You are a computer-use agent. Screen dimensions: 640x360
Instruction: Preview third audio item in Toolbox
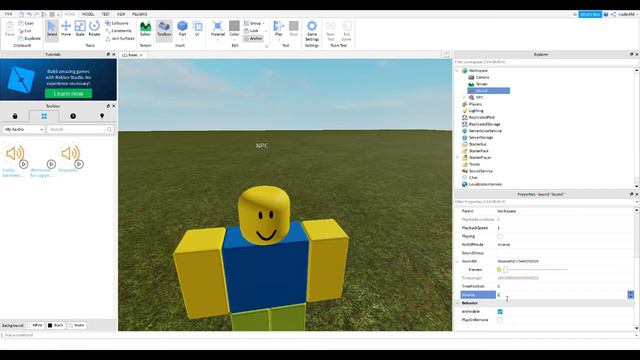[x=79, y=164]
